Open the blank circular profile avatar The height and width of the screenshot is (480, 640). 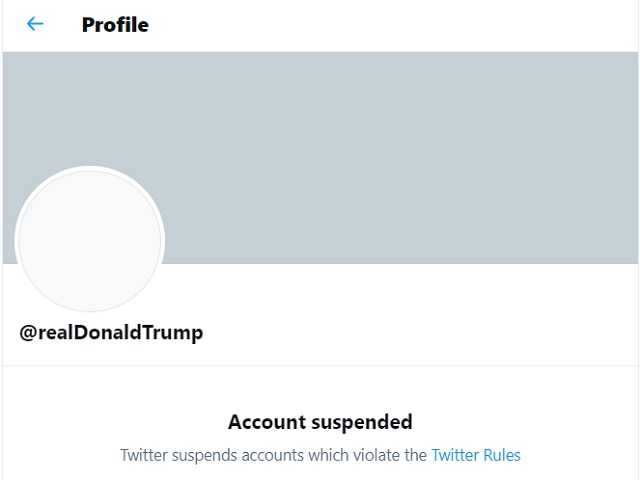(x=90, y=240)
